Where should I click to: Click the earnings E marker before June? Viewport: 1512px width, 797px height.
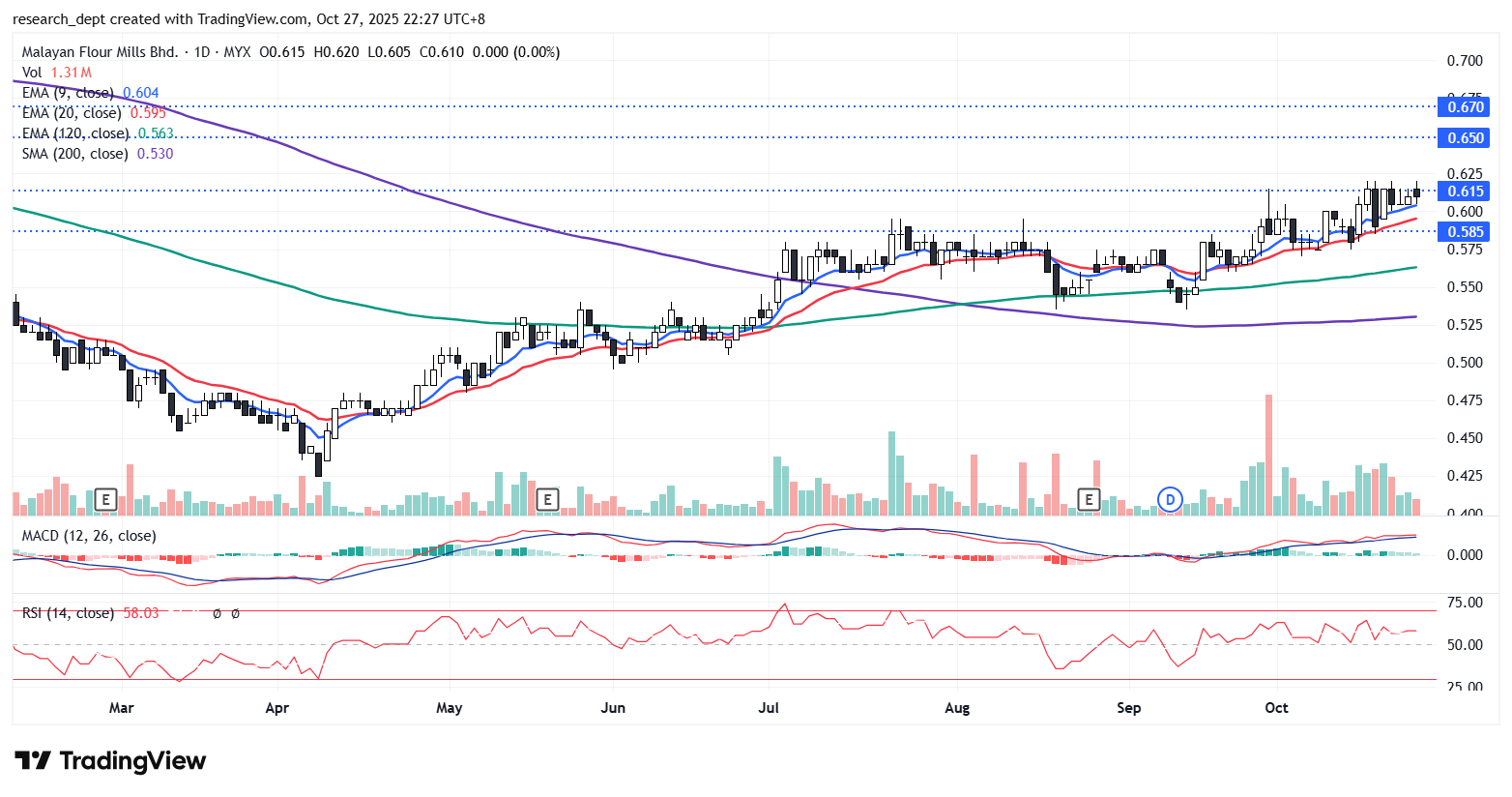coord(547,499)
